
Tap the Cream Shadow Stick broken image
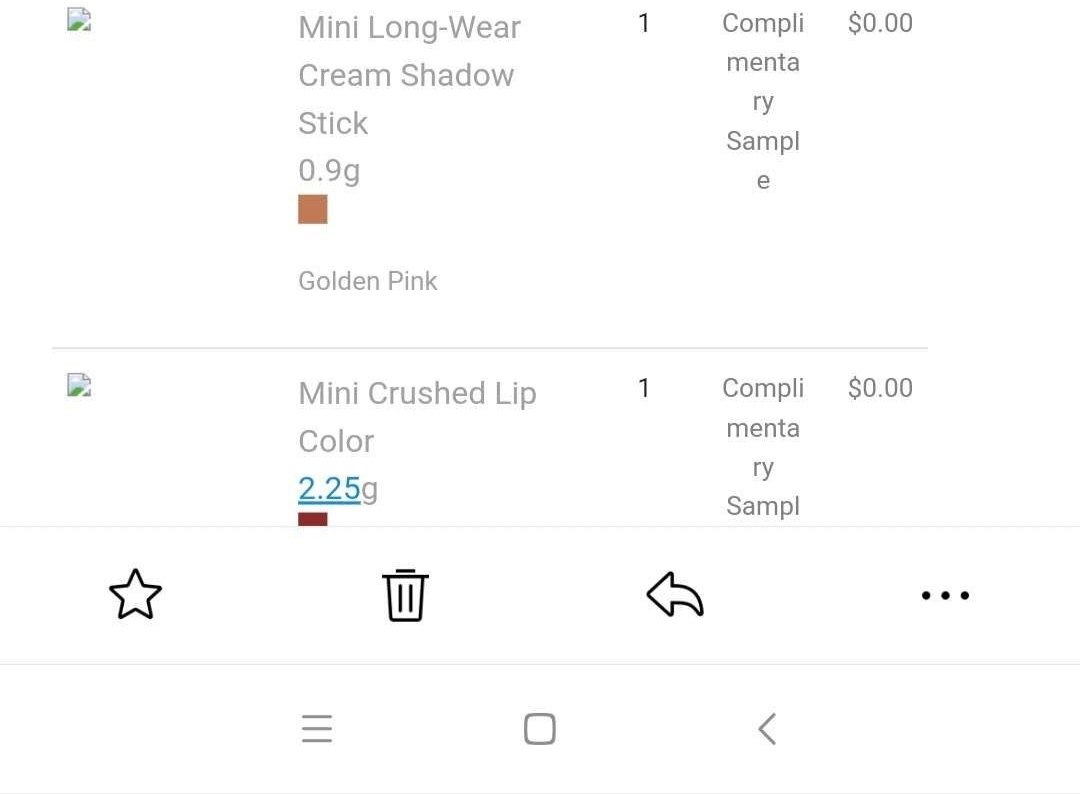click(79, 20)
